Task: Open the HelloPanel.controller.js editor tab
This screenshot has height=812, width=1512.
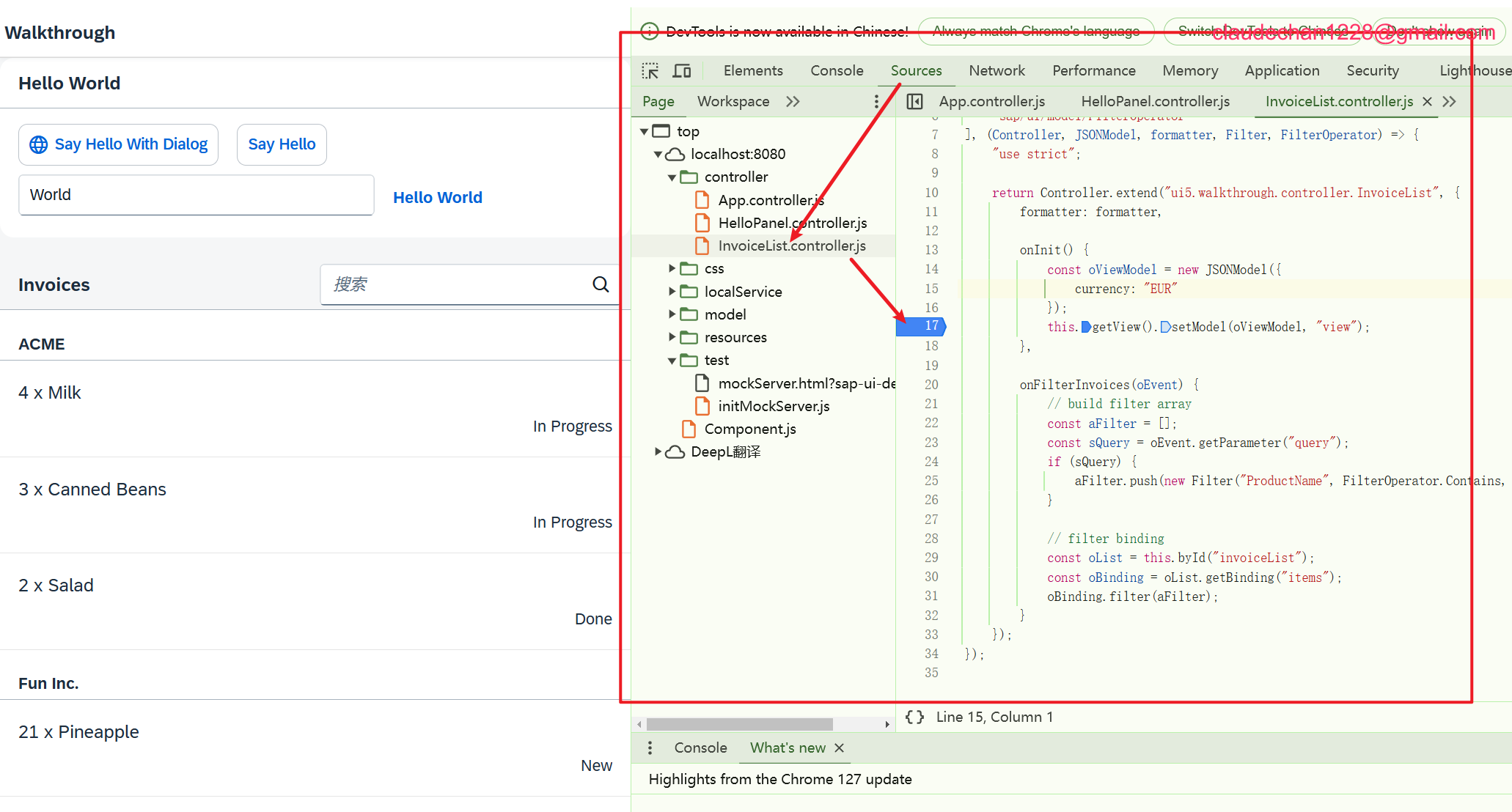Action: [x=1155, y=102]
